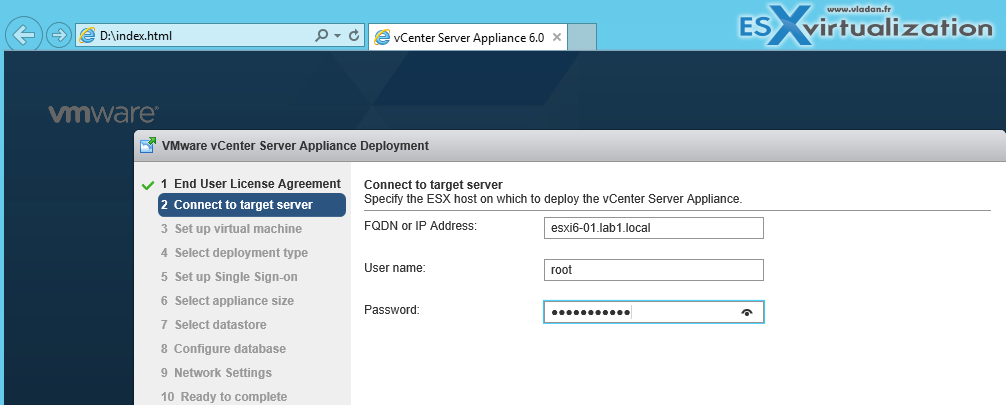Screen dimensions: 1006x405
Task: Click the 'FQDN or IP Address:' label
Action: 420,227
